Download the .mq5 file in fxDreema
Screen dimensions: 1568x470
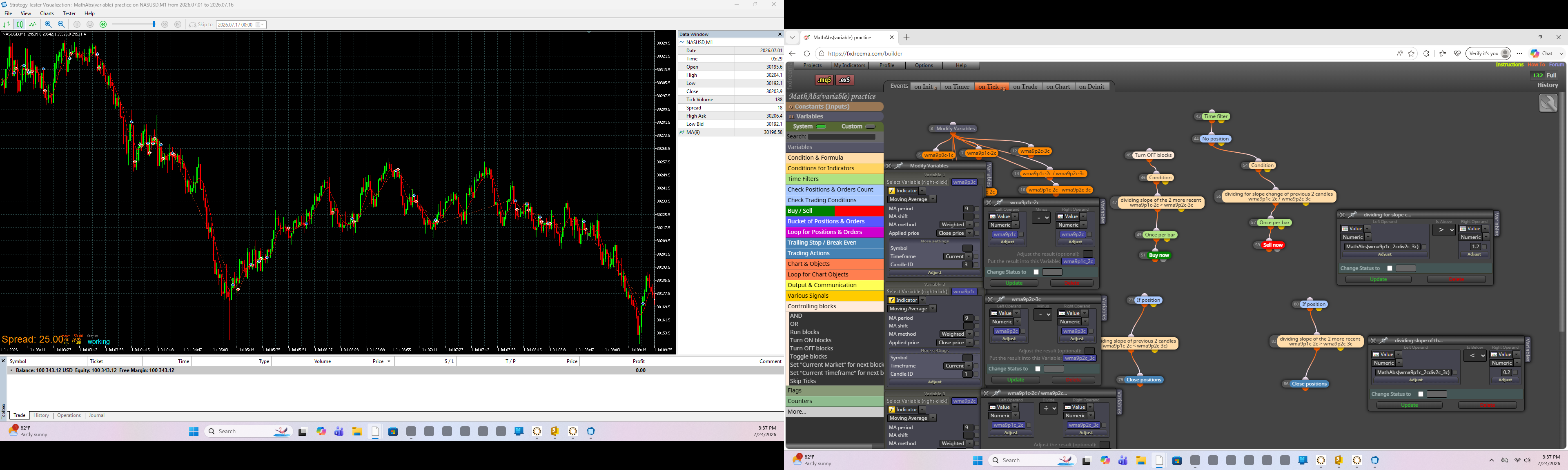pyautogui.click(x=824, y=80)
